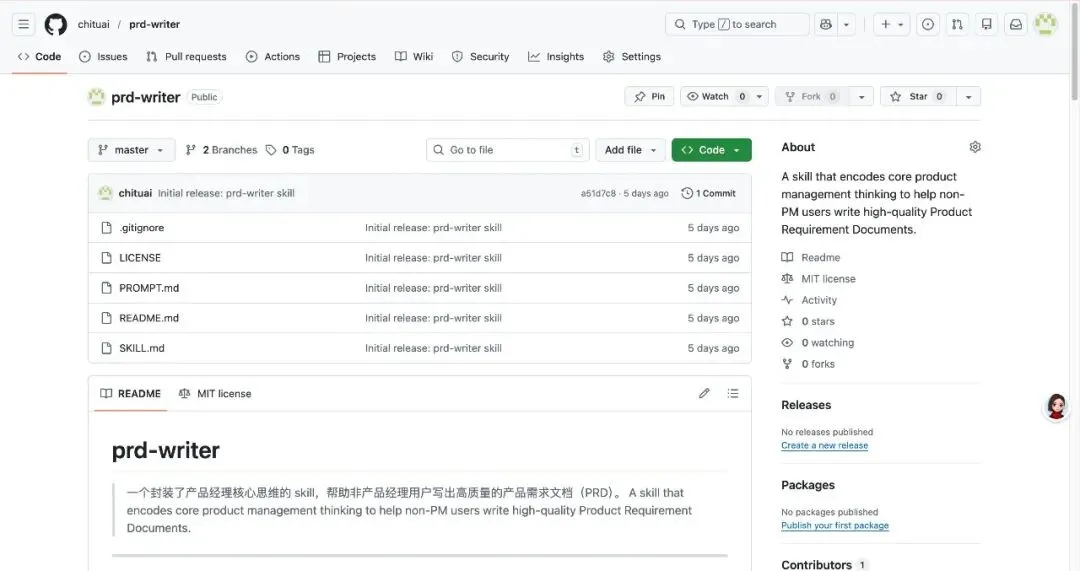1080x571 pixels.
Task: Select the Code tab
Action: 39,56
